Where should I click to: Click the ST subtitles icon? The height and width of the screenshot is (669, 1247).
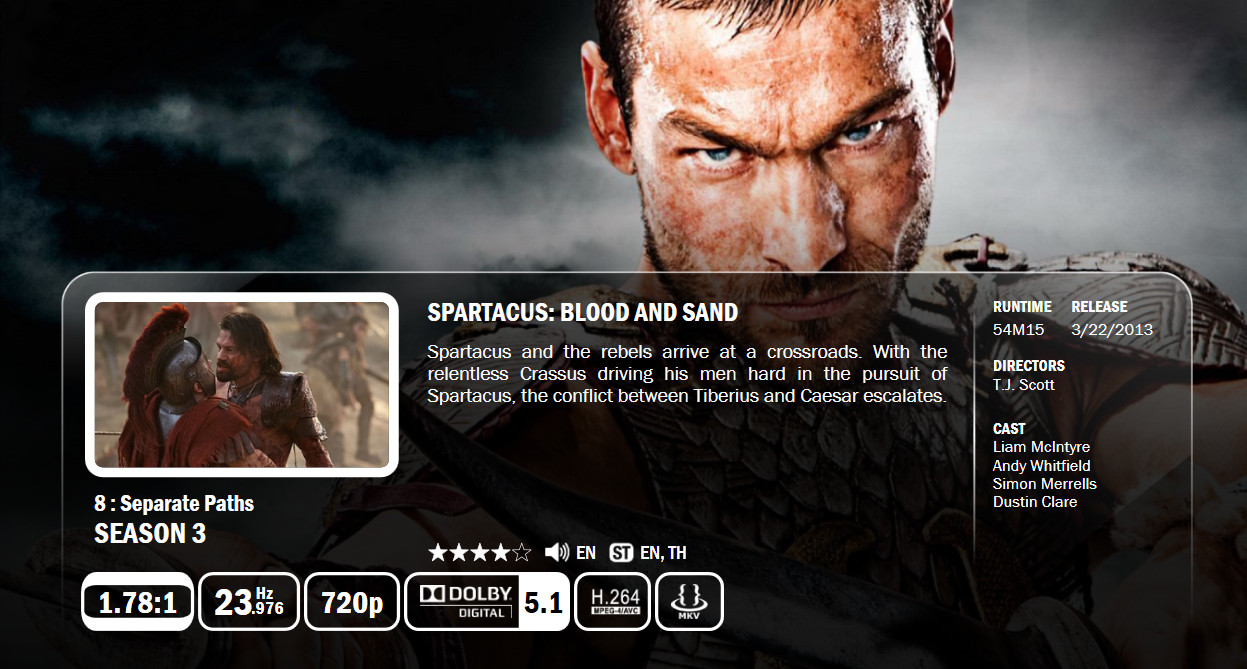pos(621,553)
